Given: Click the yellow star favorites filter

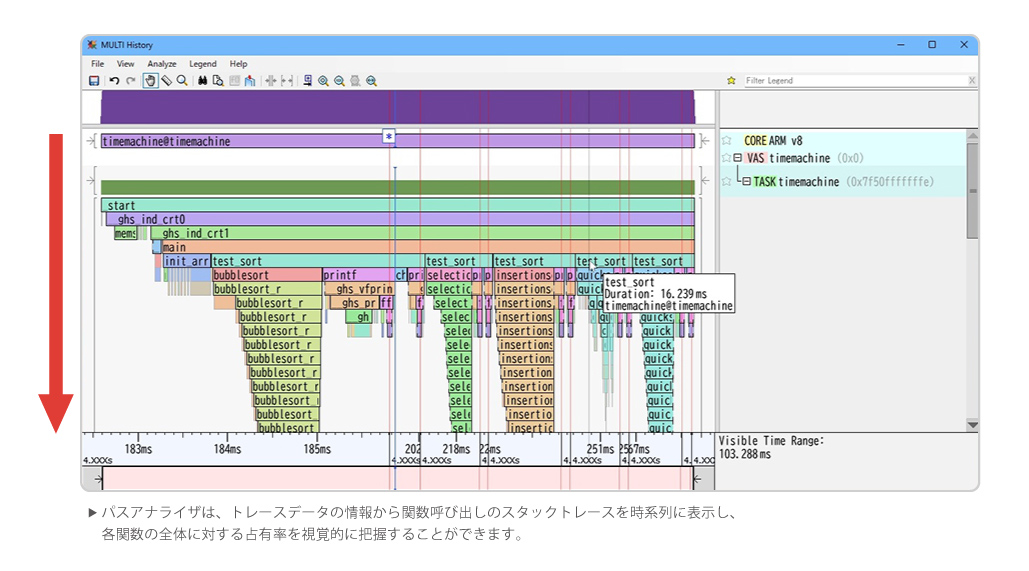Looking at the screenshot, I should pyautogui.click(x=731, y=81).
